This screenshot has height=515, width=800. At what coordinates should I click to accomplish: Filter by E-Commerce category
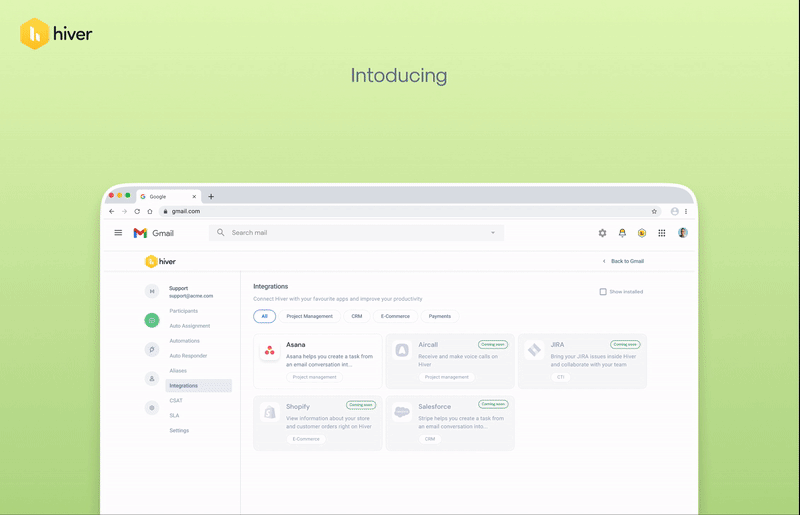tap(395, 316)
